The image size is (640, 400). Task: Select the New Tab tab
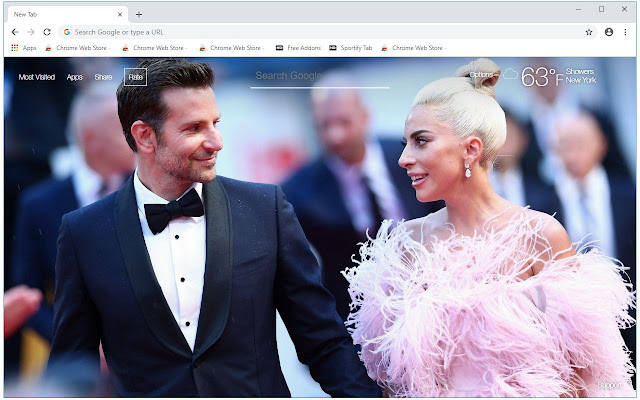click(x=68, y=14)
